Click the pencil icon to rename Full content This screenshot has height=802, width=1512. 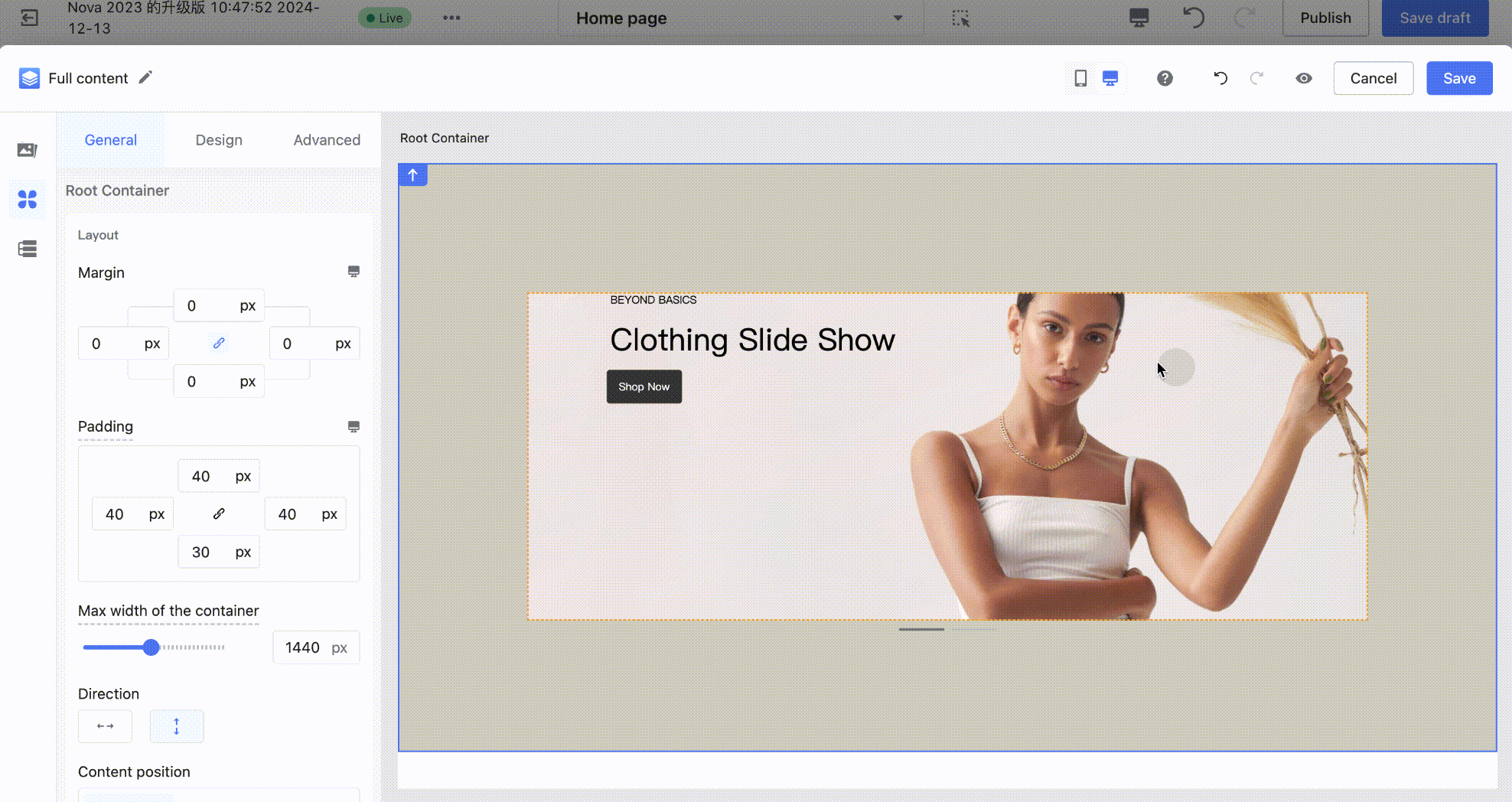(145, 77)
